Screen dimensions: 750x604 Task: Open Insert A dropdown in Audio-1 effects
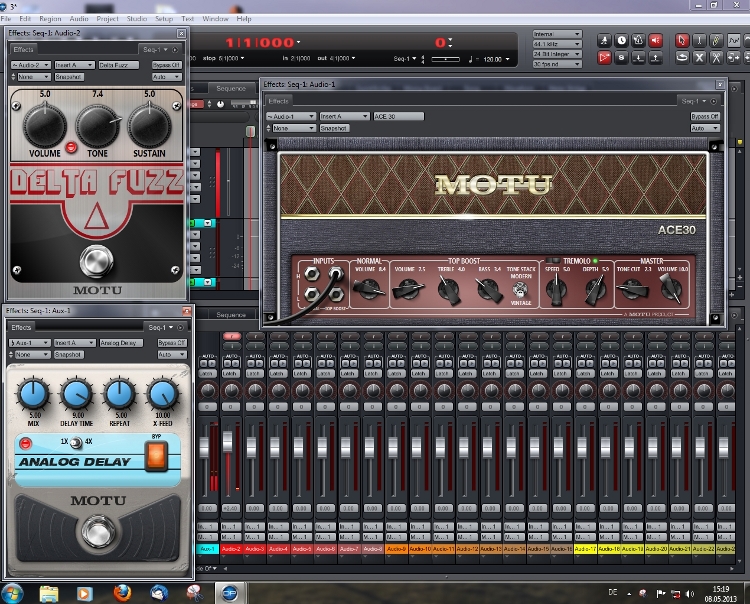coord(344,116)
